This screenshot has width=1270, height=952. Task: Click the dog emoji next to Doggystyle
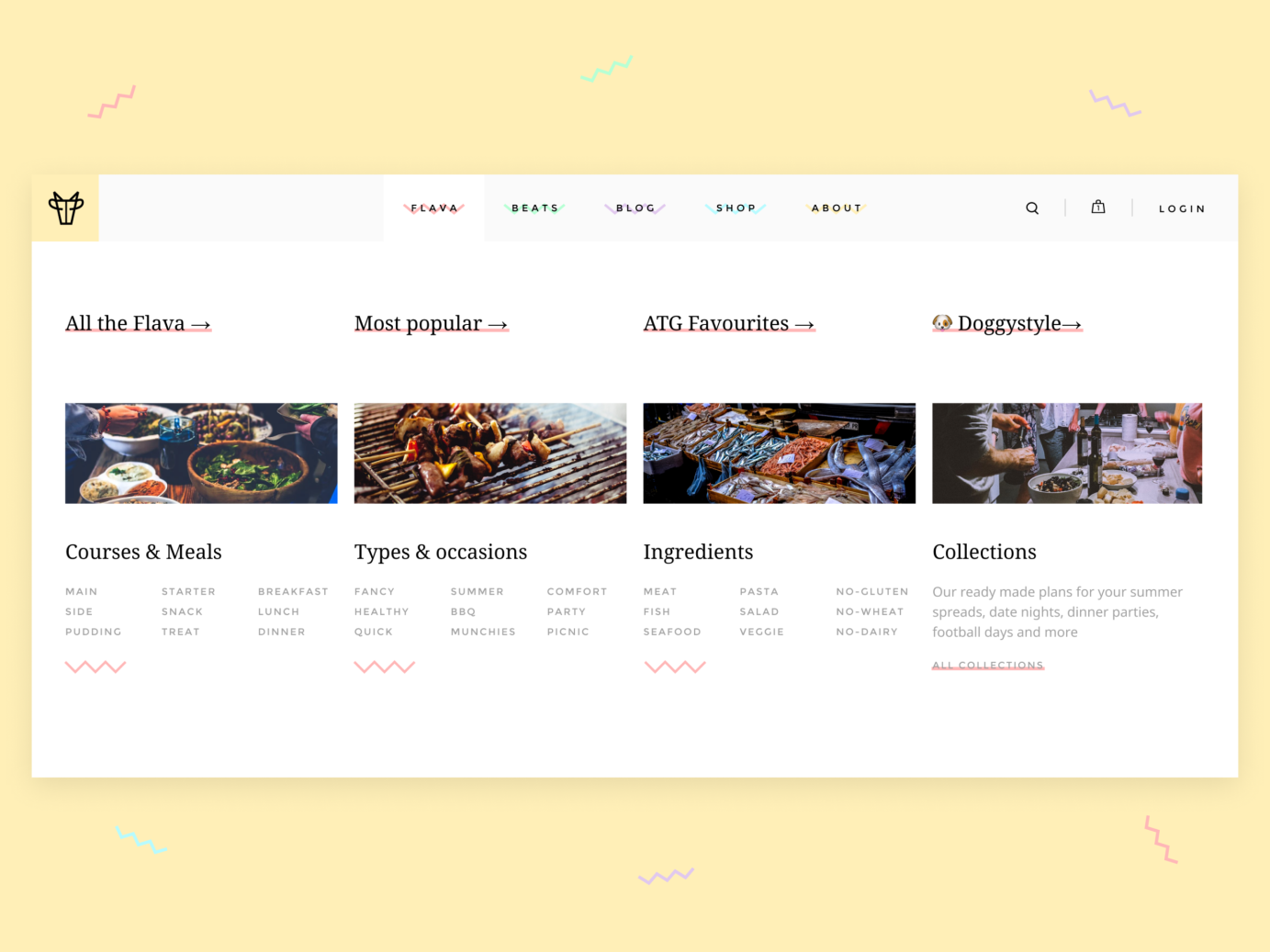pos(943,322)
